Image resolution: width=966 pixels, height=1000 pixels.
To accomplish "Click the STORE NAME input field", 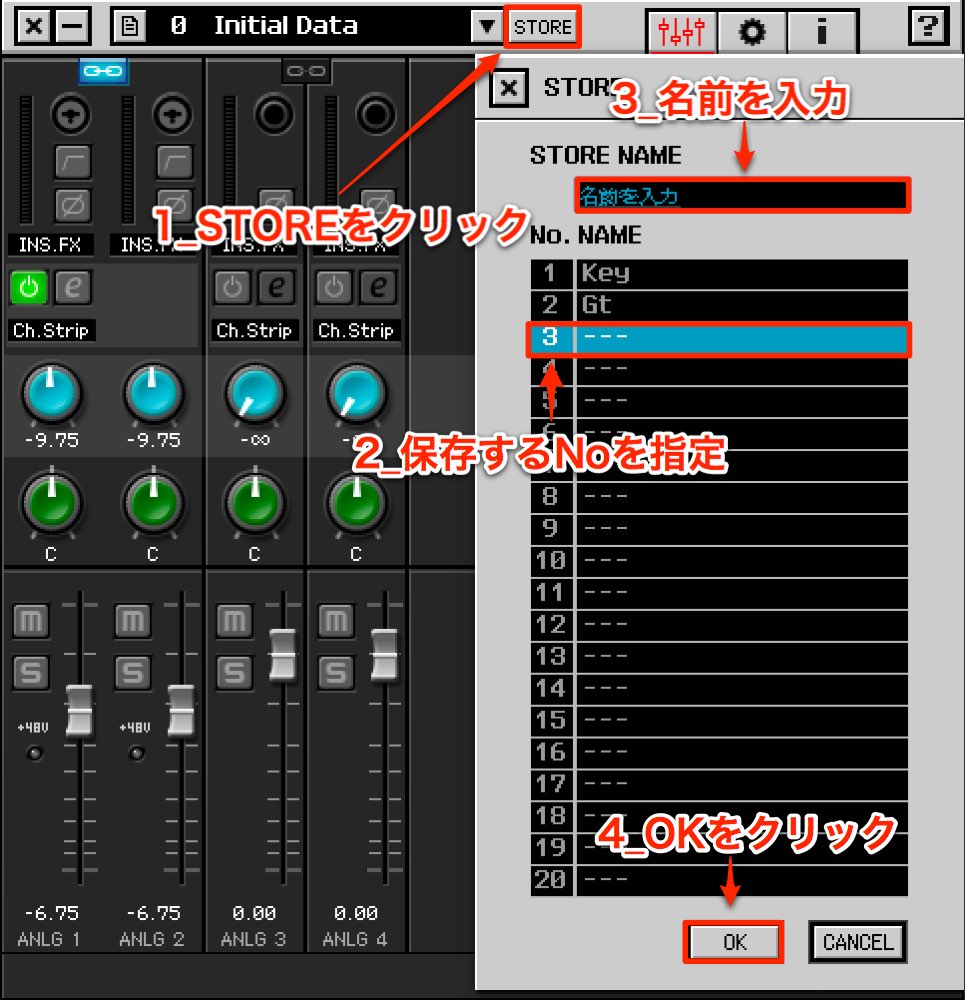I will 742,195.
